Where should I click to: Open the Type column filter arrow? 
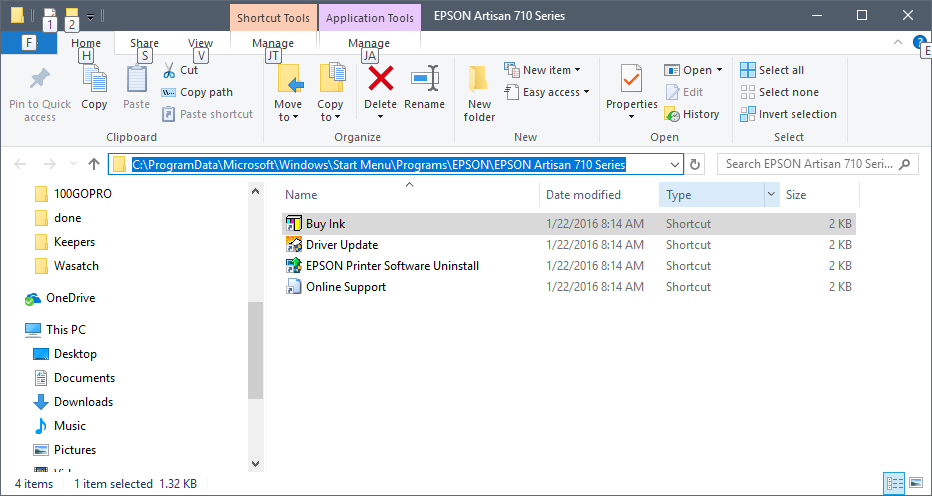coord(772,194)
